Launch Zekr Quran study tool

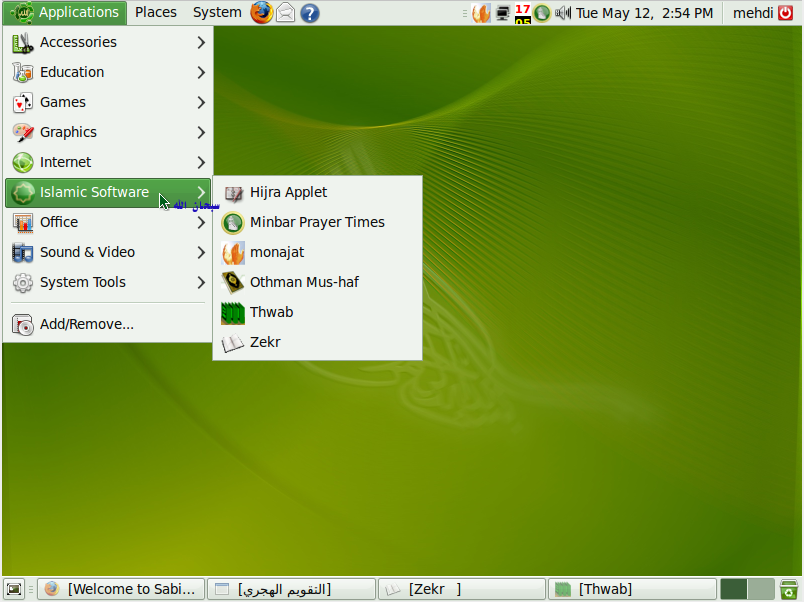(264, 342)
